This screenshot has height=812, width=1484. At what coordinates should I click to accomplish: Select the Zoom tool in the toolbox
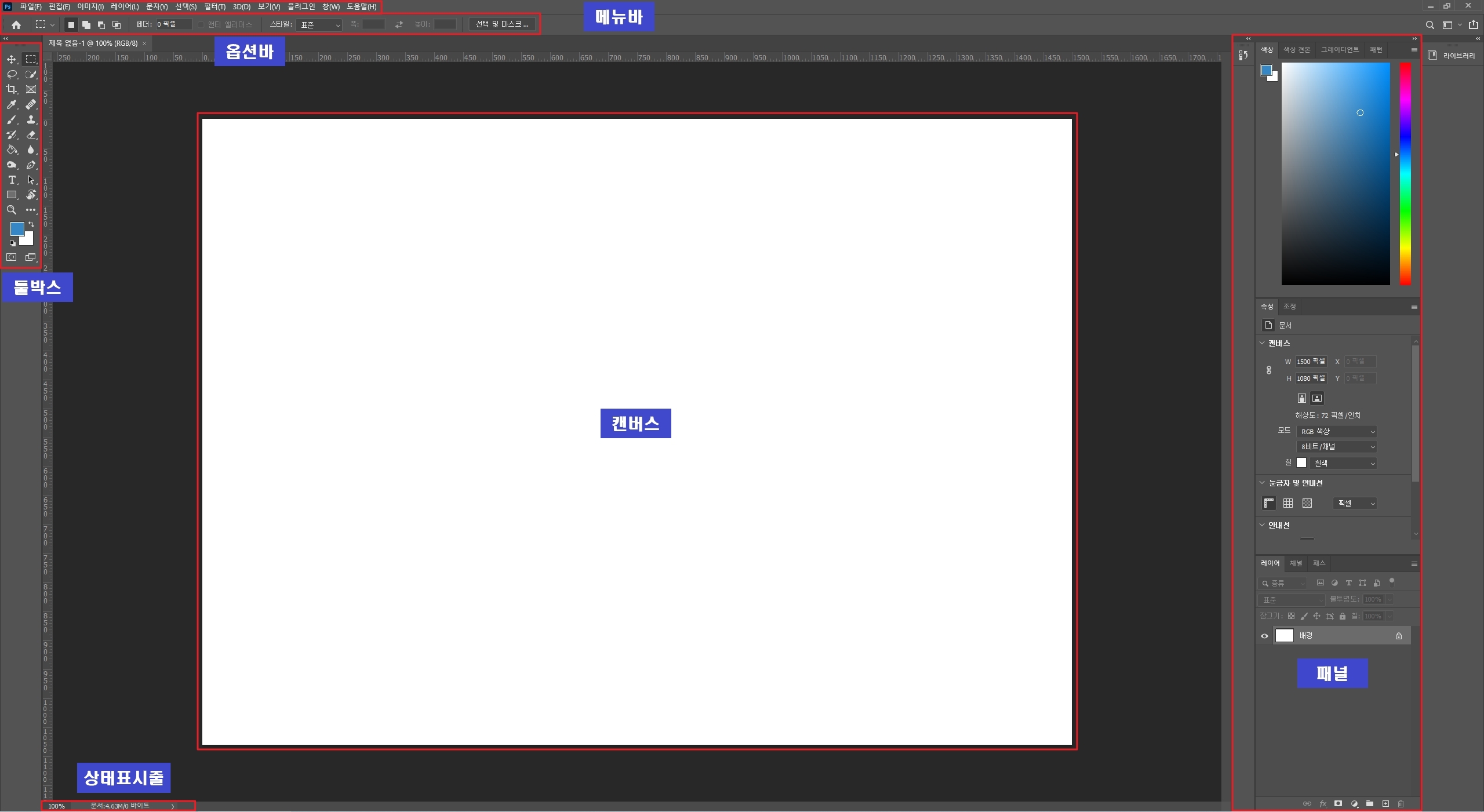coord(11,210)
